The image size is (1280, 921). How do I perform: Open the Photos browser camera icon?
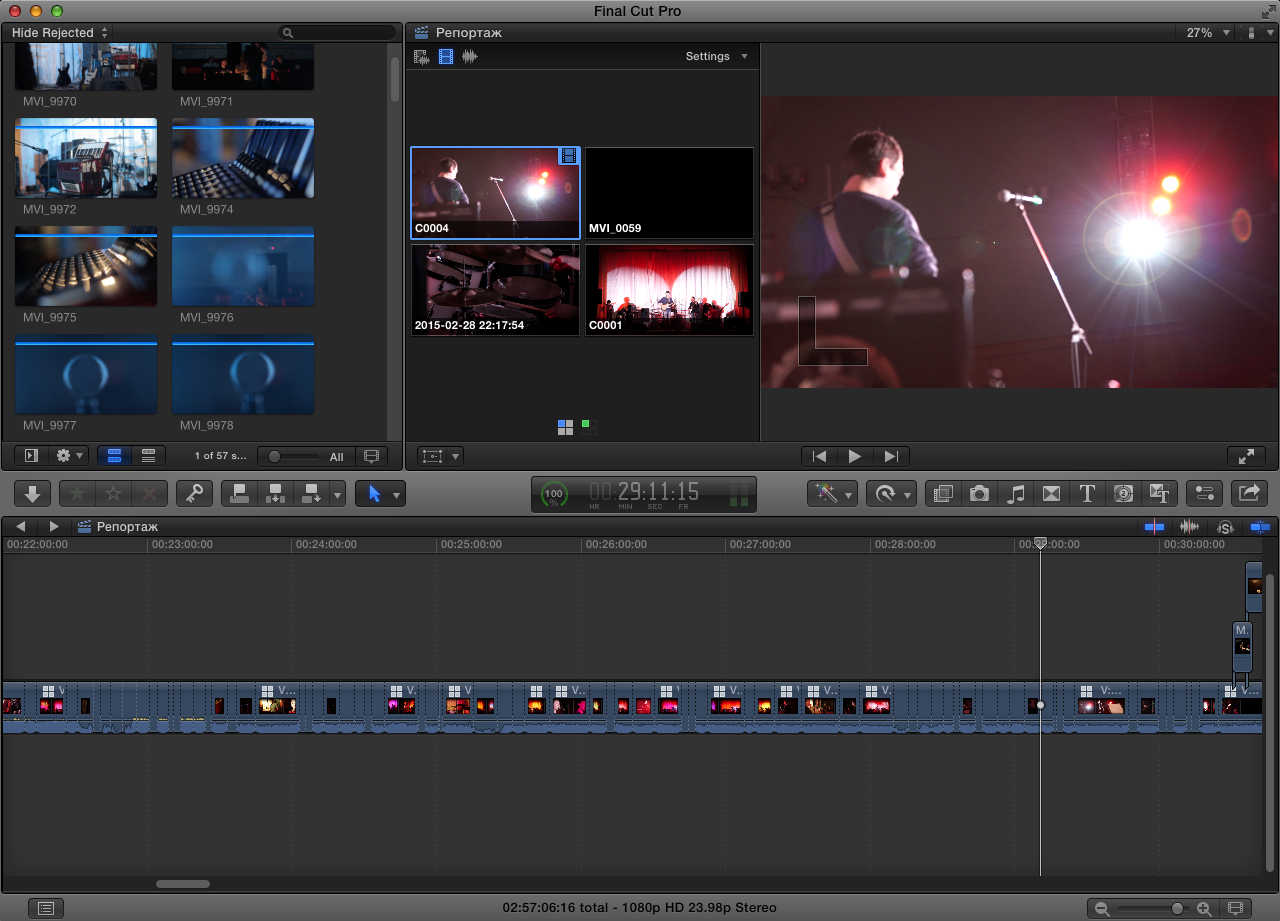tap(979, 493)
